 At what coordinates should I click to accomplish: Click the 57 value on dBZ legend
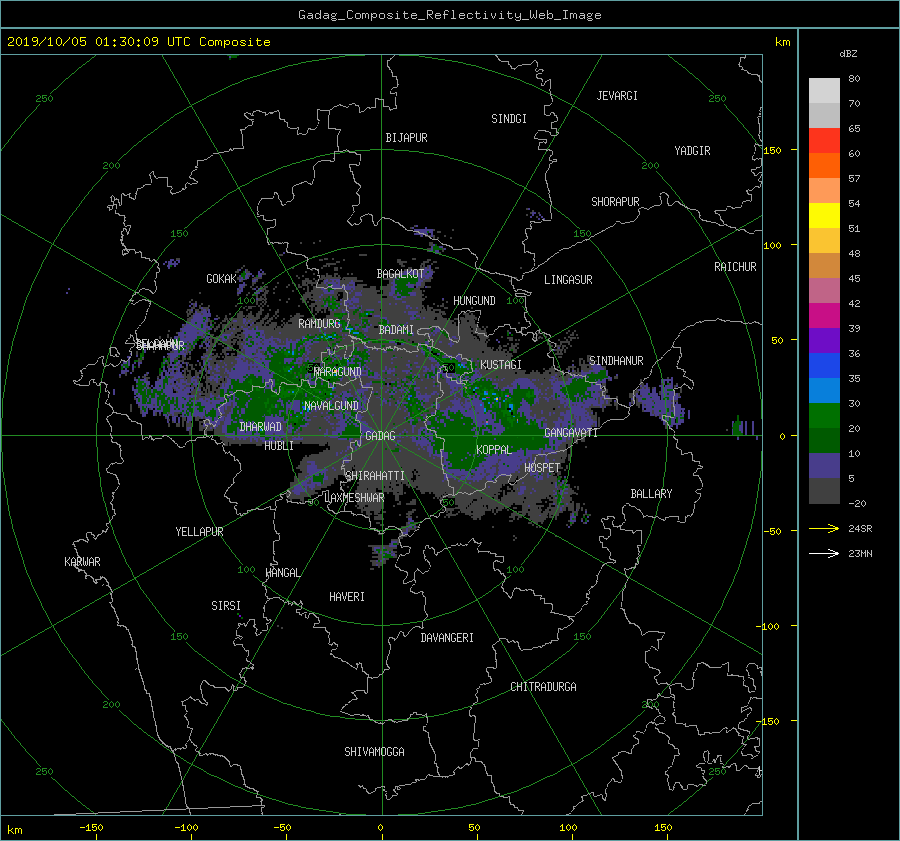[x=854, y=179]
